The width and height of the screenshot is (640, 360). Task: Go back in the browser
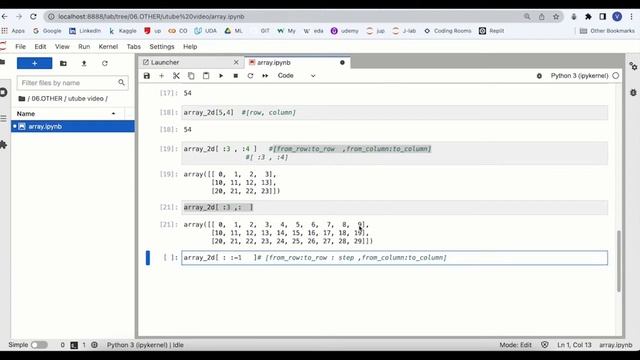pos(4,17)
